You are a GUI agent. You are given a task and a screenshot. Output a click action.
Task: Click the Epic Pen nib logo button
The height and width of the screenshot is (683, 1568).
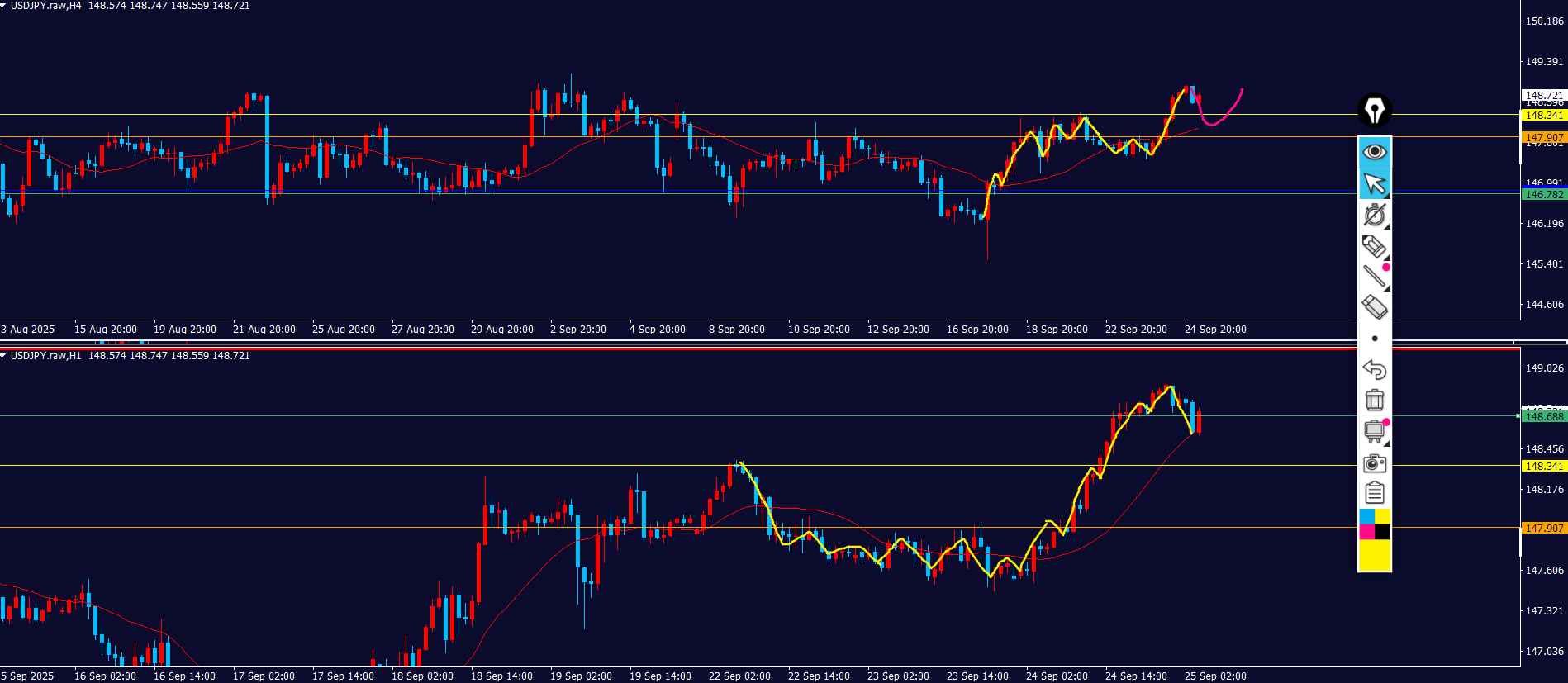pos(1375,111)
